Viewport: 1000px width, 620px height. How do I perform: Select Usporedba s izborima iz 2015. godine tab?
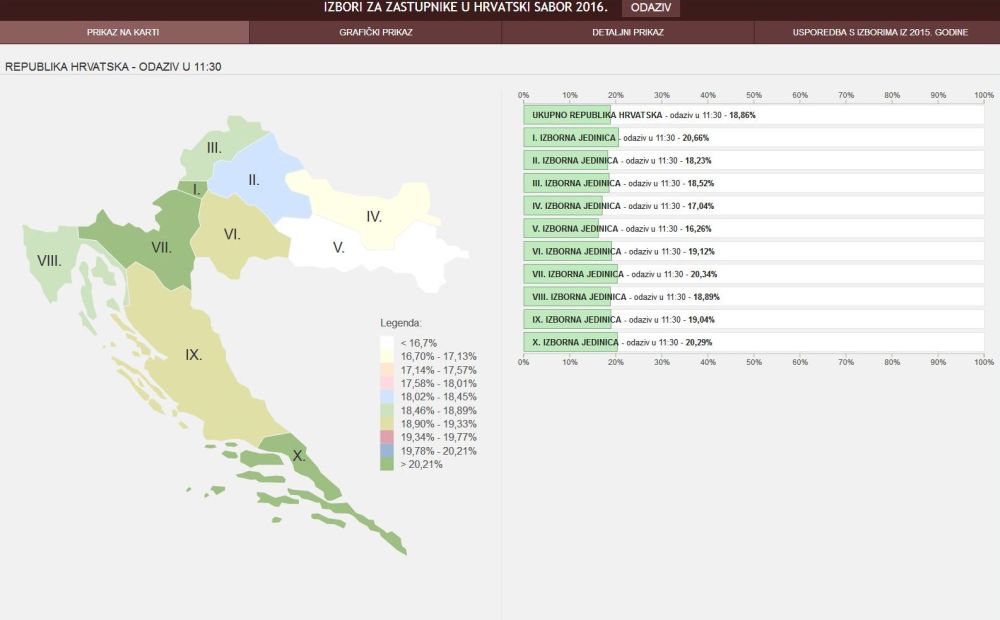pyautogui.click(x=878, y=32)
